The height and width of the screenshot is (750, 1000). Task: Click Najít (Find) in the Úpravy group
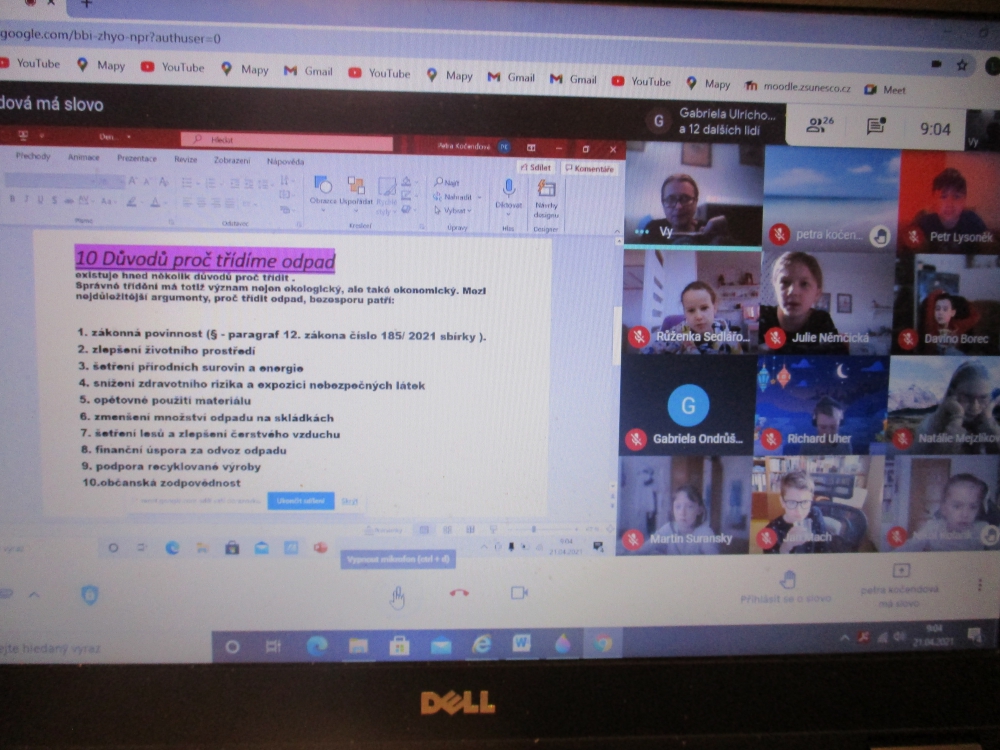(x=447, y=182)
